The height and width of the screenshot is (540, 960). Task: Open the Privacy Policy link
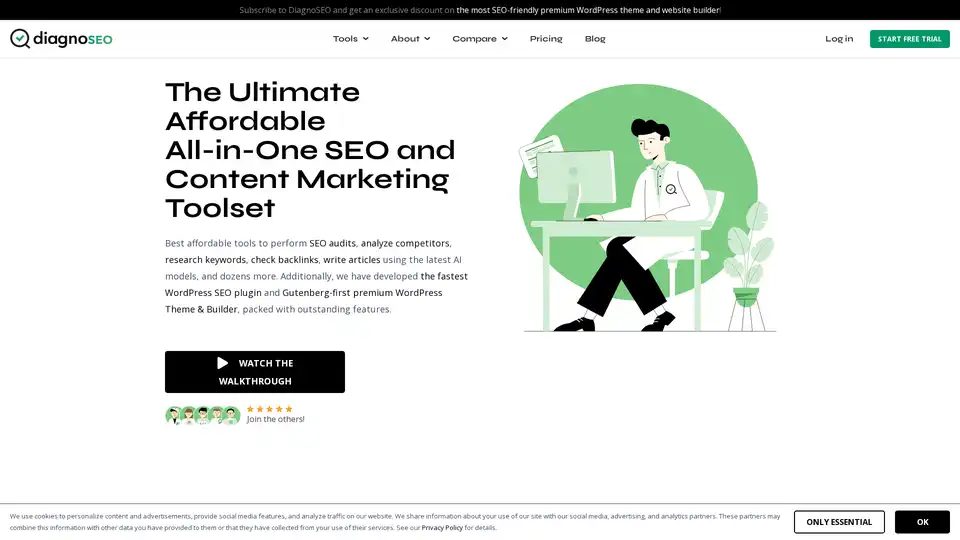coord(442,528)
